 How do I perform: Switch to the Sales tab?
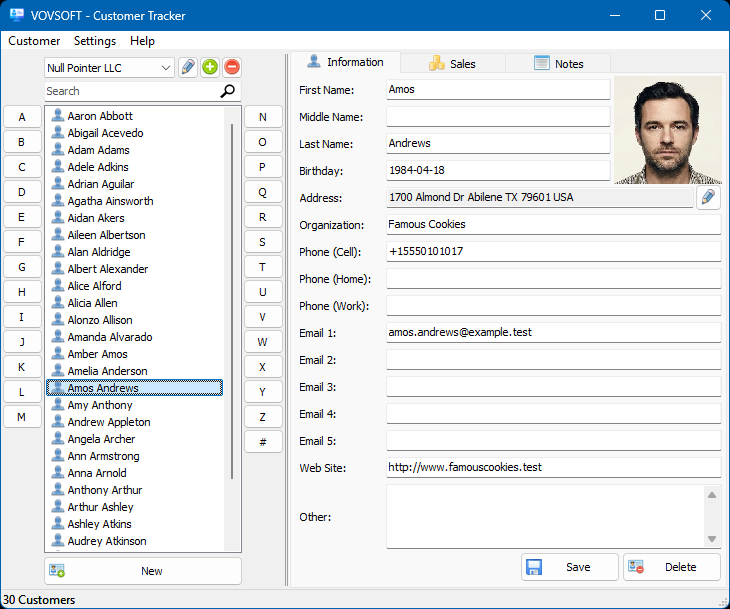pyautogui.click(x=452, y=63)
